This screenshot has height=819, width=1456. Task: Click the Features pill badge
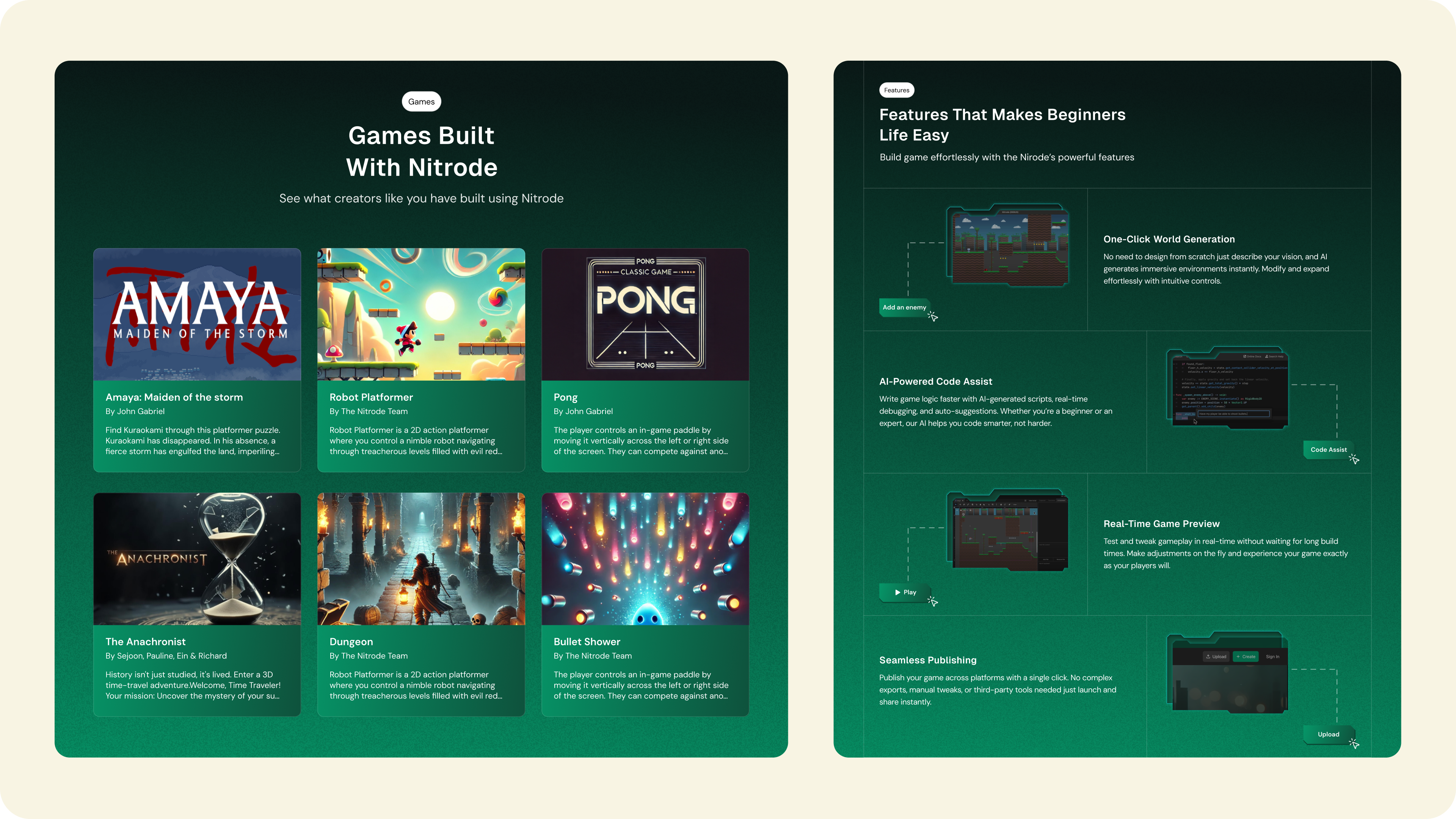click(x=896, y=91)
